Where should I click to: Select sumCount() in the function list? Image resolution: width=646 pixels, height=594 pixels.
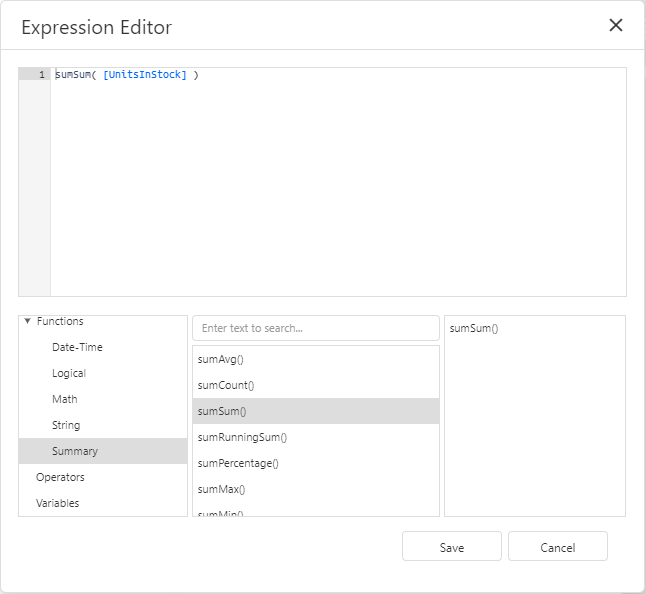point(226,385)
